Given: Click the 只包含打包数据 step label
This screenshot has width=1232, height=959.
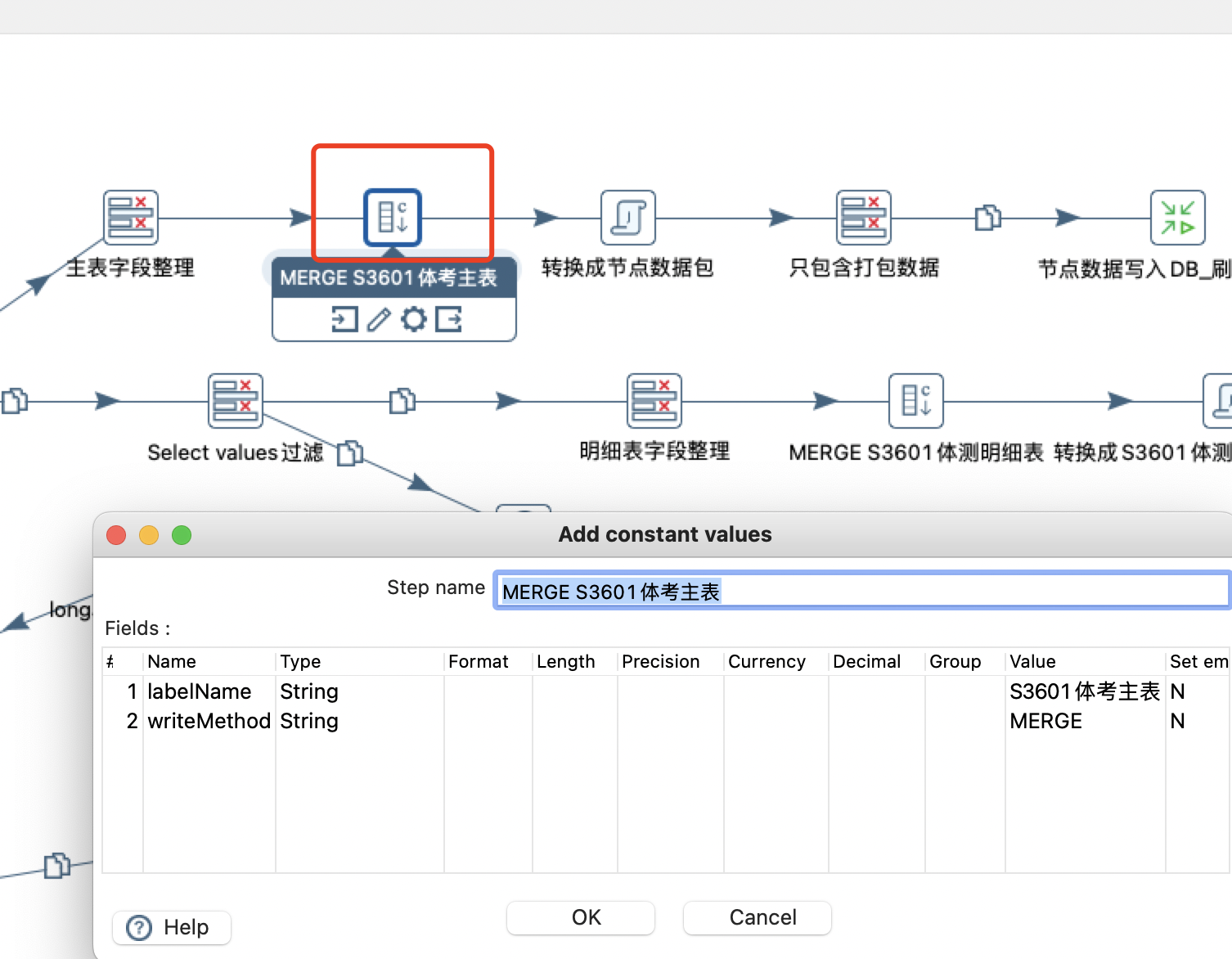Looking at the screenshot, I should 864,268.
